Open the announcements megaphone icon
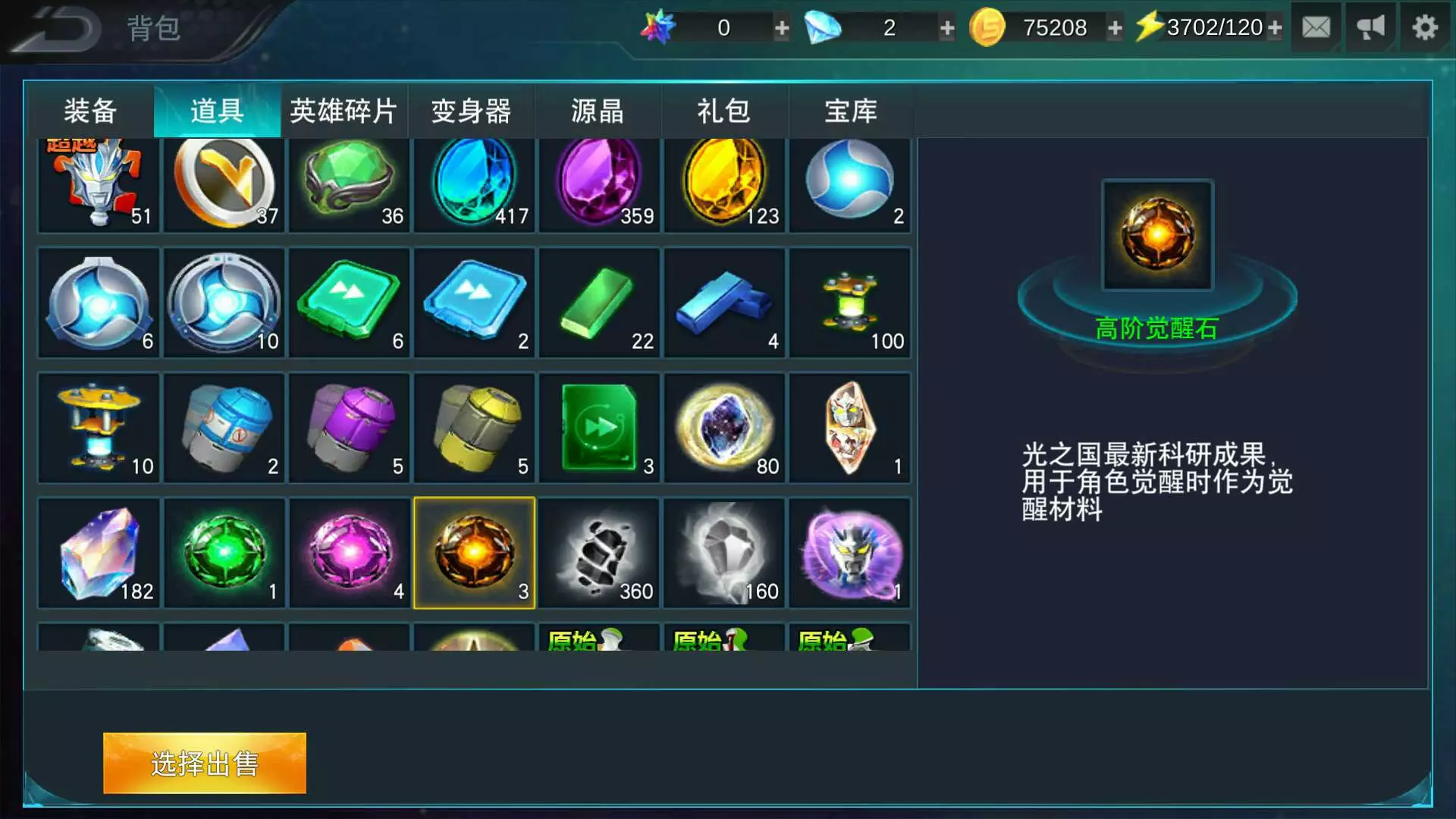 pyautogui.click(x=1370, y=28)
